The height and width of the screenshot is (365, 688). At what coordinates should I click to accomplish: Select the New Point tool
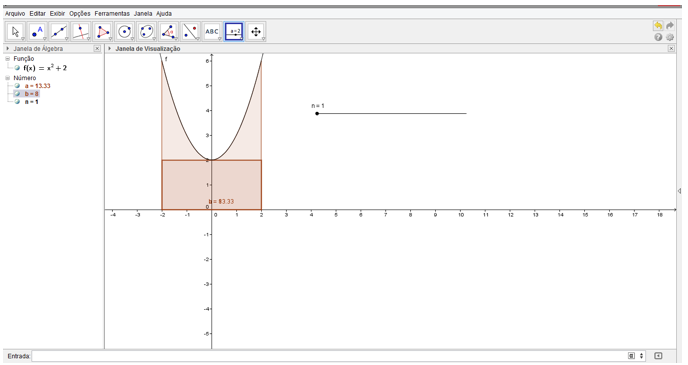37,32
